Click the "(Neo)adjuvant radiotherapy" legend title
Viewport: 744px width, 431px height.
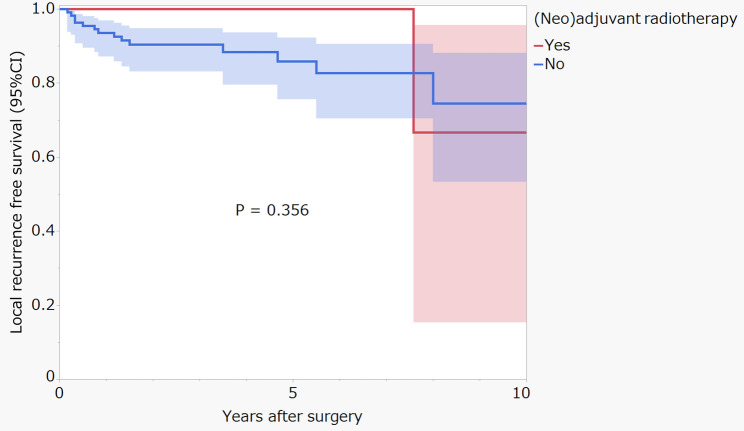(x=628, y=19)
